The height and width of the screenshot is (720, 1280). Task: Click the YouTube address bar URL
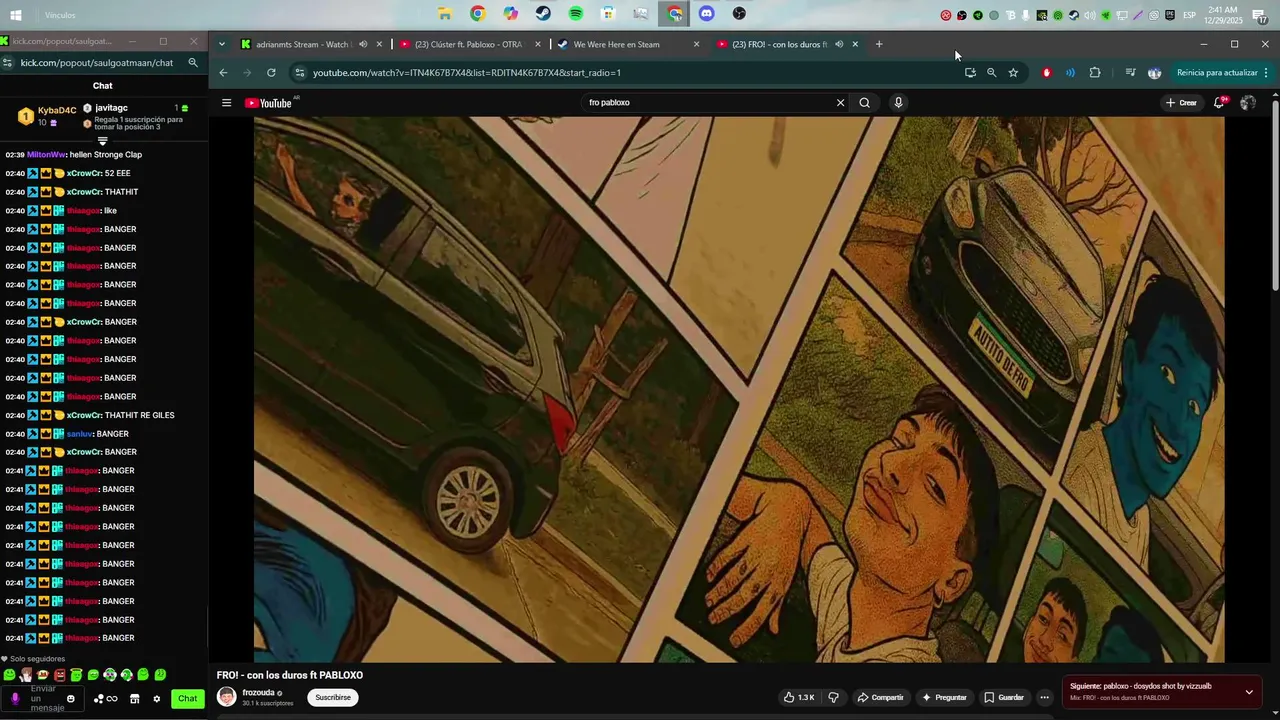point(467,72)
